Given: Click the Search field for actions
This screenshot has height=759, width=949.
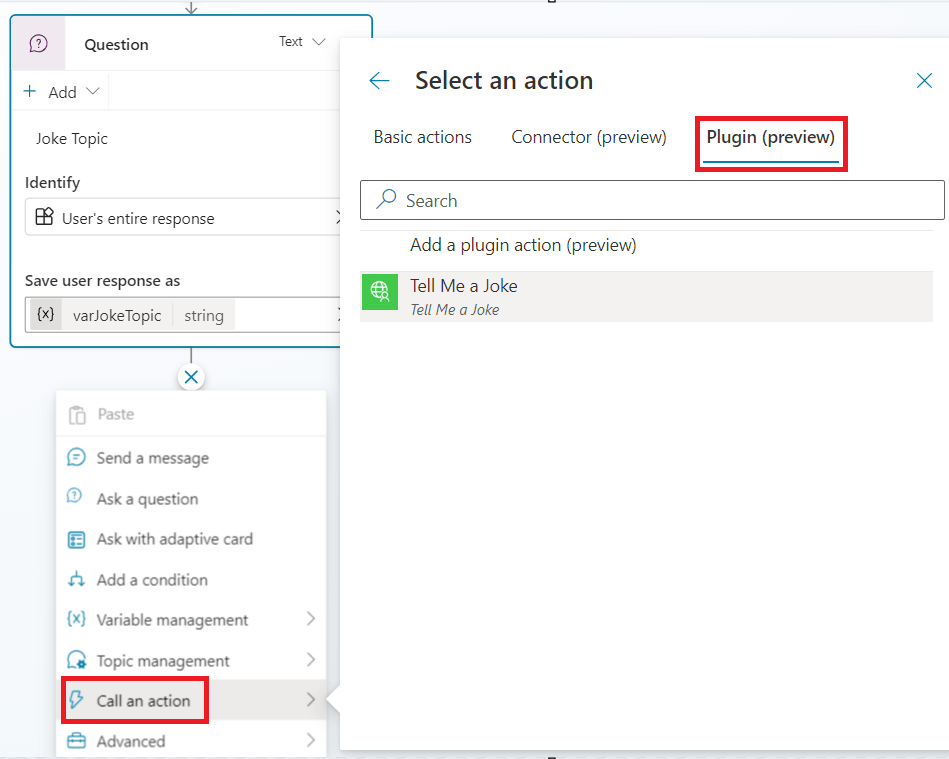Looking at the screenshot, I should pos(652,201).
